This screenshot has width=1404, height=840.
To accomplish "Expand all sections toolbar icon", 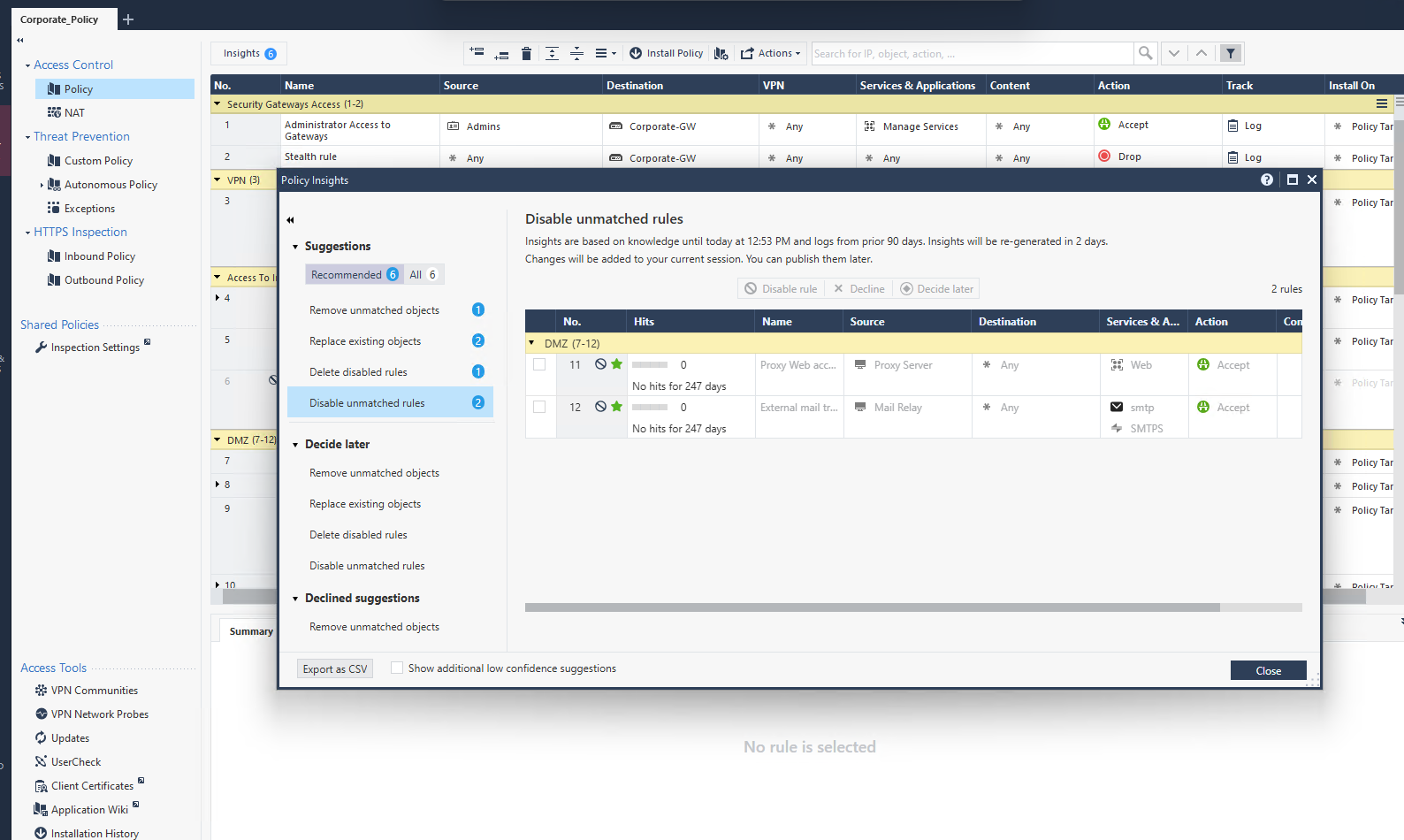I will click(552, 53).
